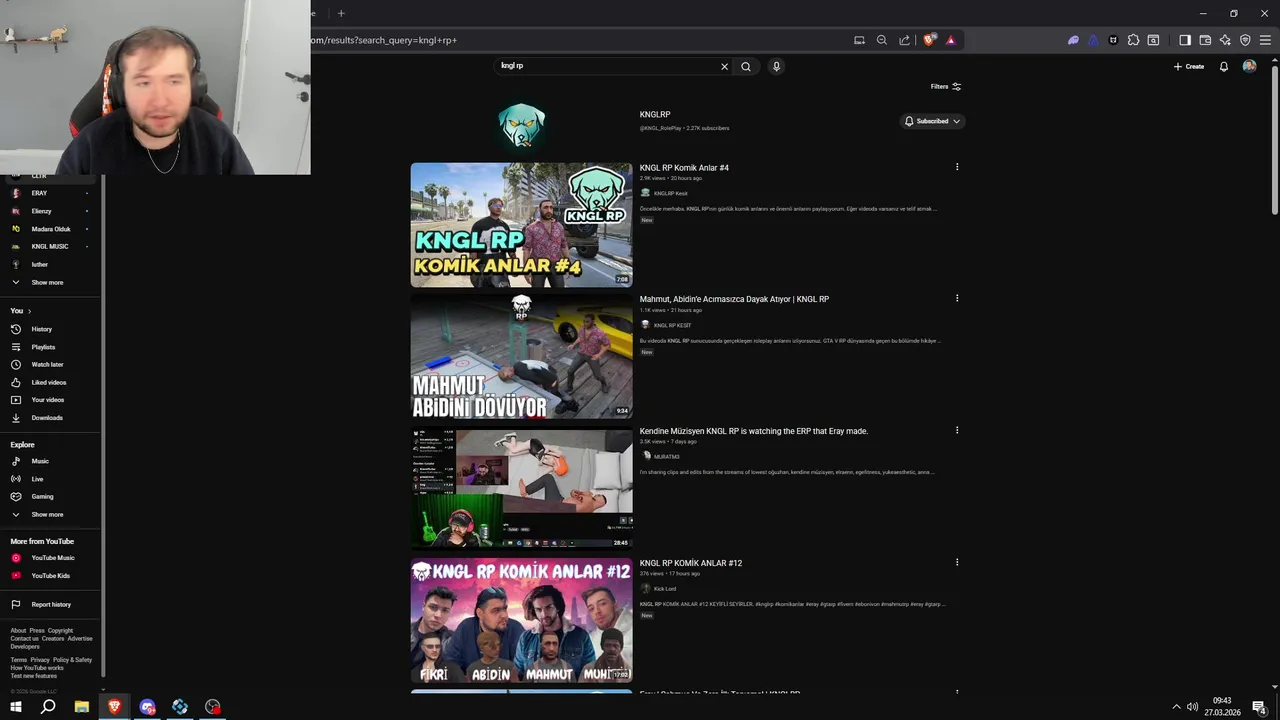Open Playlists in the sidebar
The image size is (1280, 720).
pos(50,347)
